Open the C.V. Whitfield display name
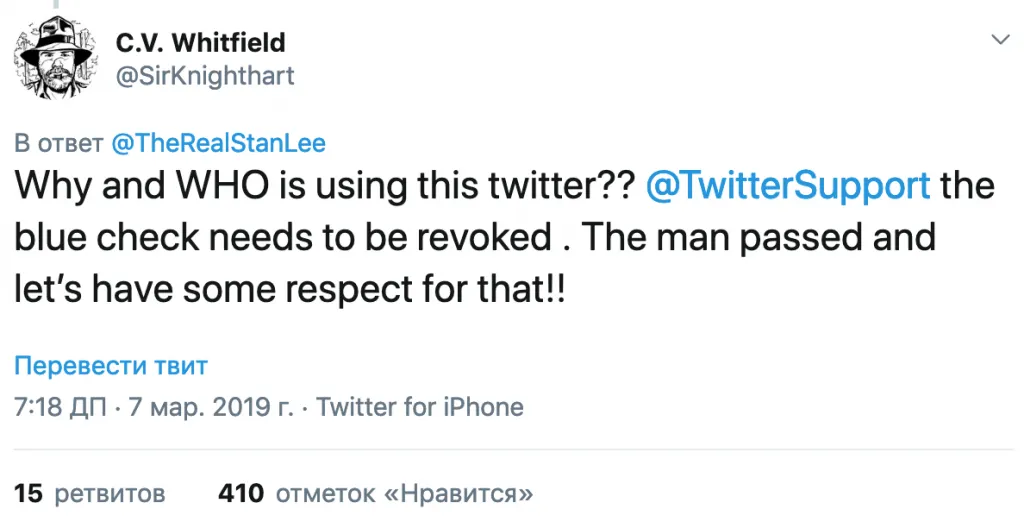This screenshot has width=1024, height=528. pyautogui.click(x=200, y=42)
